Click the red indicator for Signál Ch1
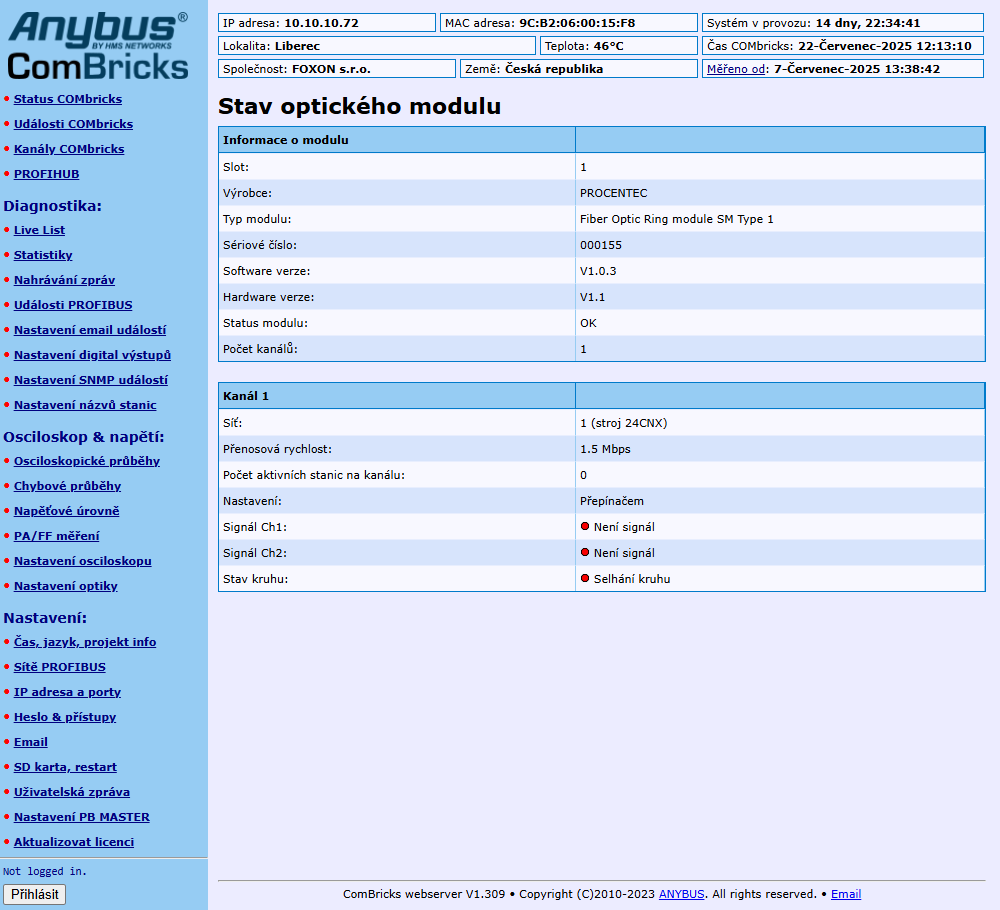Screen dimensions: 1000x910 click(585, 527)
